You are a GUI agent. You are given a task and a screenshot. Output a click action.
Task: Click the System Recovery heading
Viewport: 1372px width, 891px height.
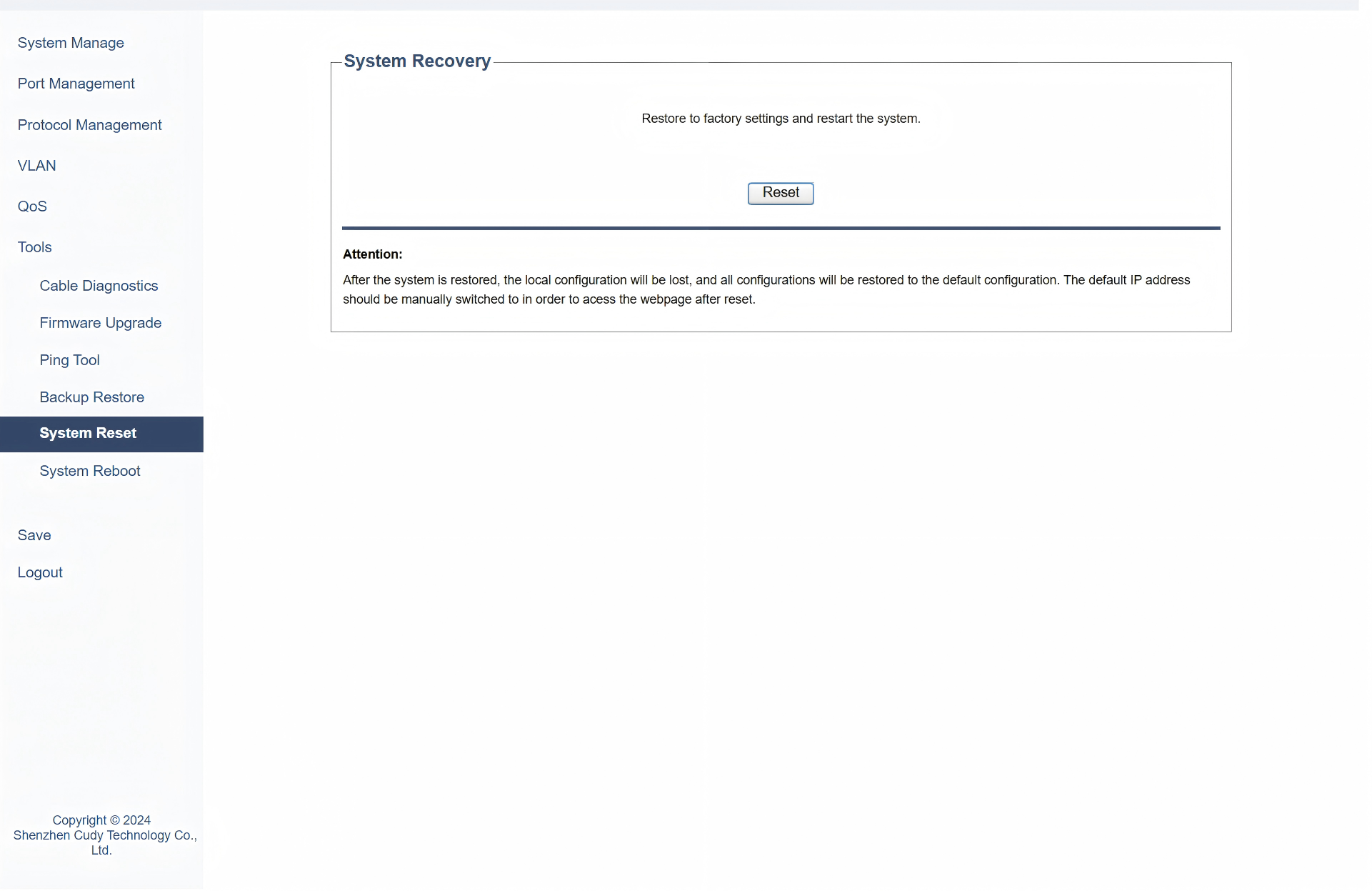click(x=417, y=61)
